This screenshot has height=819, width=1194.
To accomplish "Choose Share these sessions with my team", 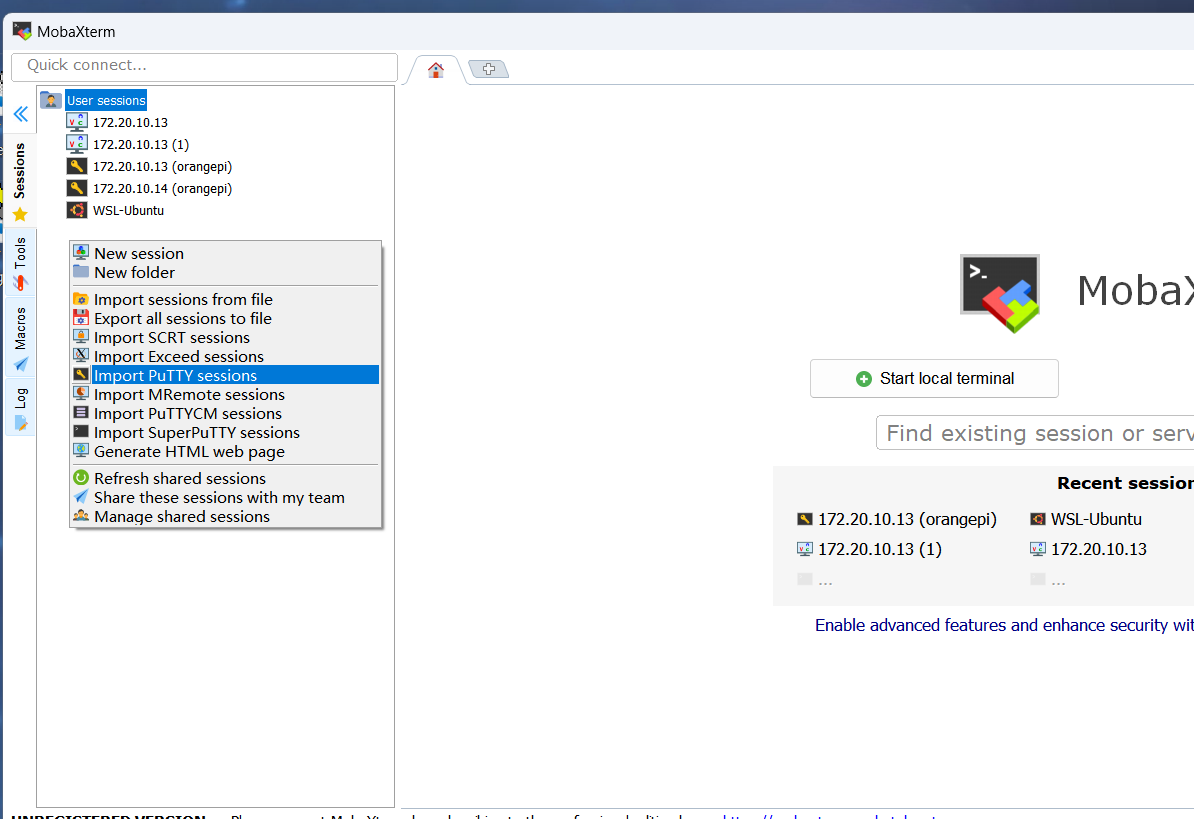I will [225, 498].
